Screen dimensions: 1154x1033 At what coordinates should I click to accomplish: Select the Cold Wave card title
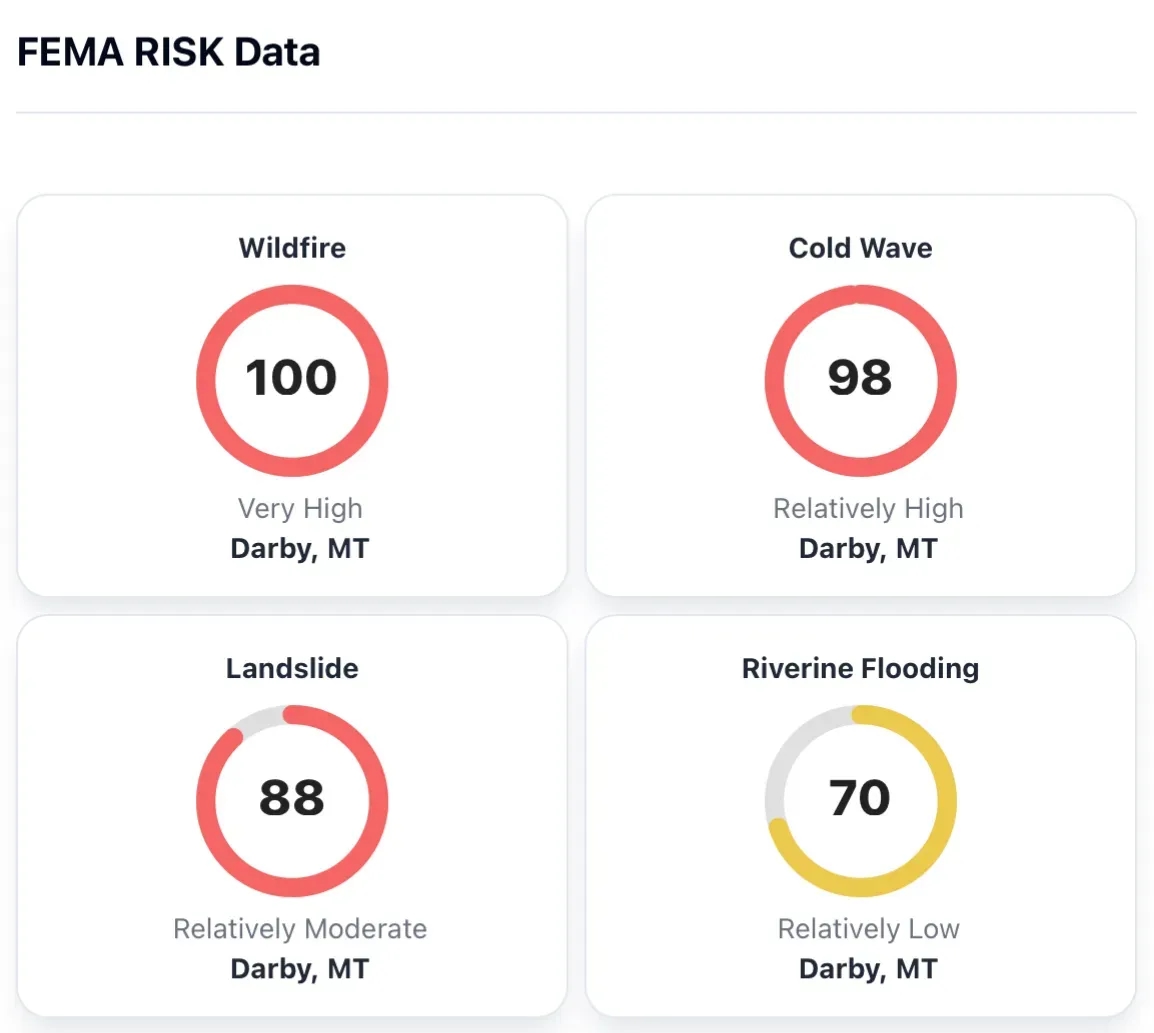[860, 248]
